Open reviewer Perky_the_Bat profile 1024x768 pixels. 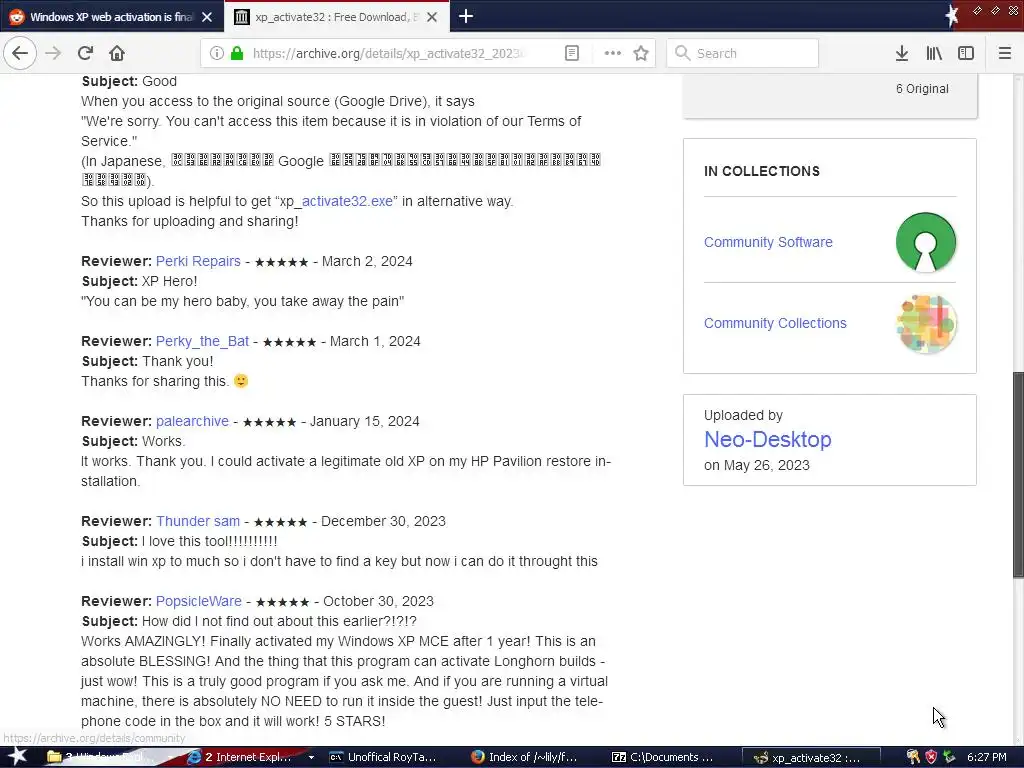202,342
